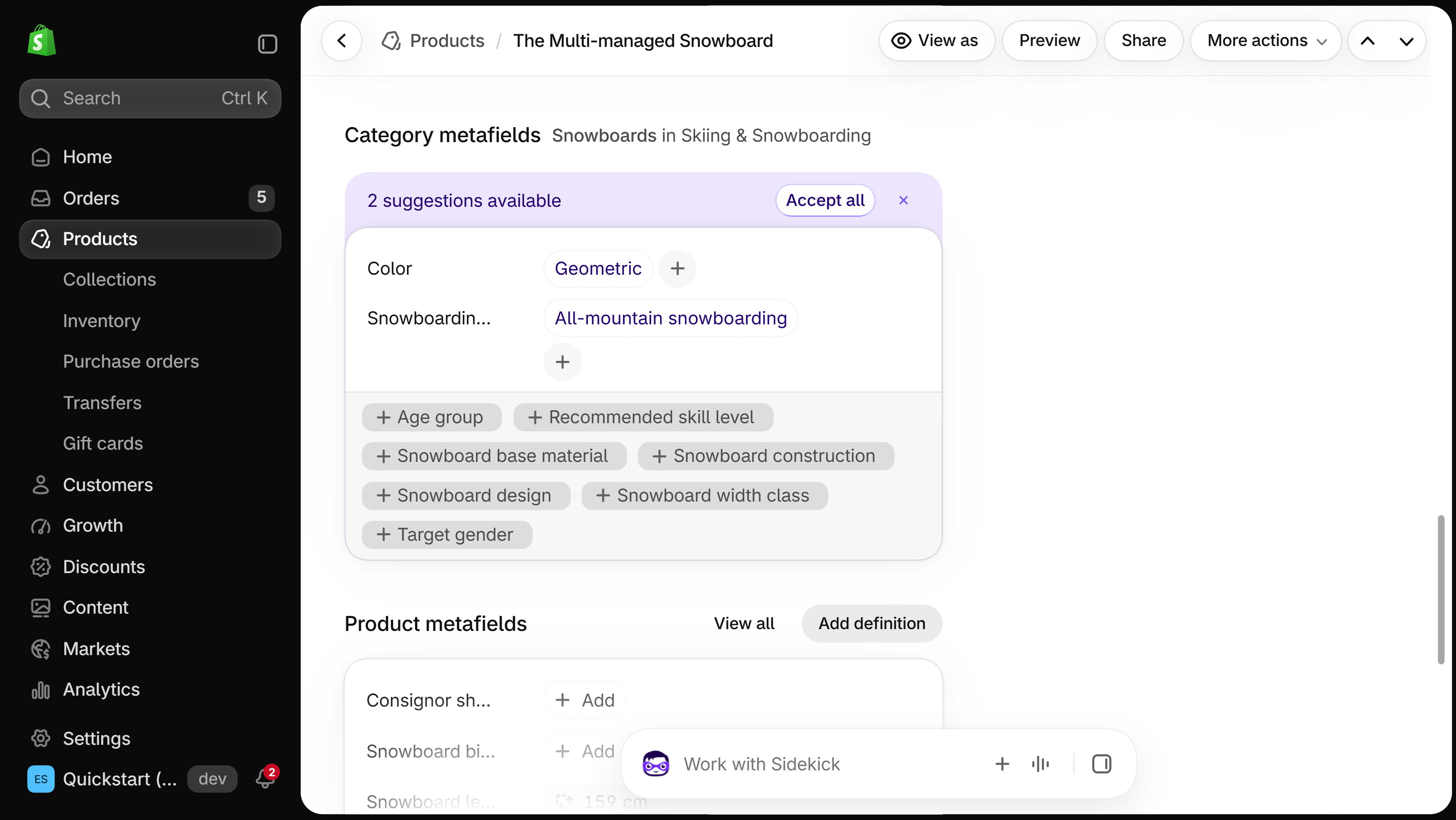
Task: Toggle Sidekick side panel icon
Action: coord(1101,764)
